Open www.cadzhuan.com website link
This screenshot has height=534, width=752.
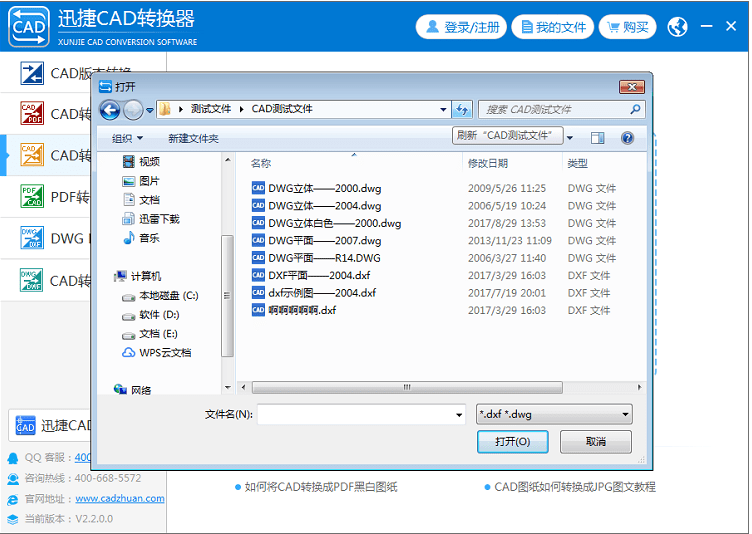(x=120, y=498)
